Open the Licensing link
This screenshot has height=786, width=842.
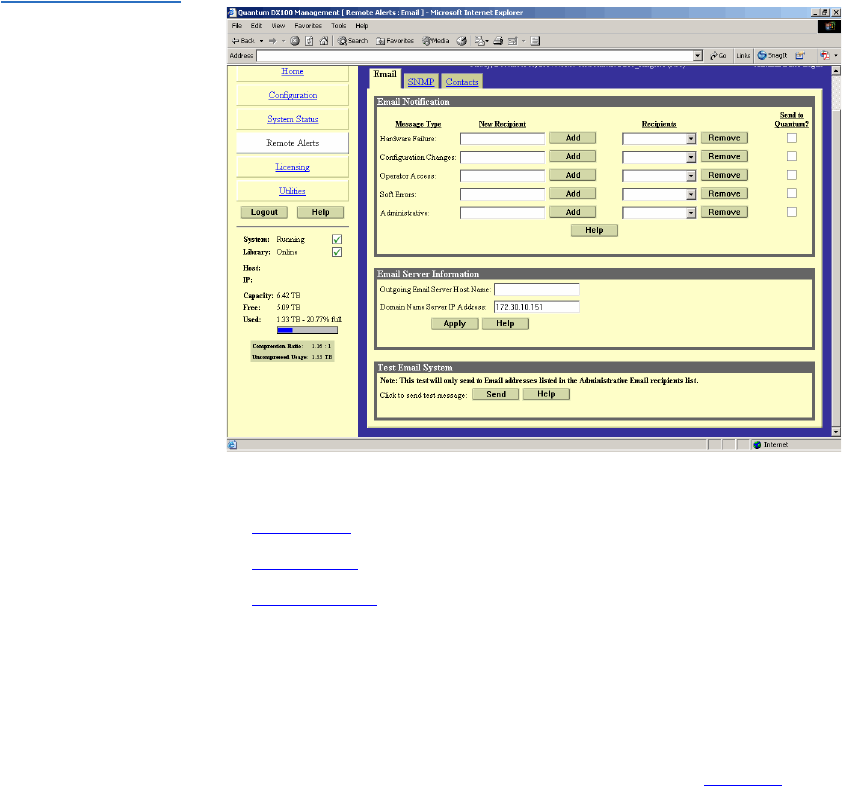point(293,167)
